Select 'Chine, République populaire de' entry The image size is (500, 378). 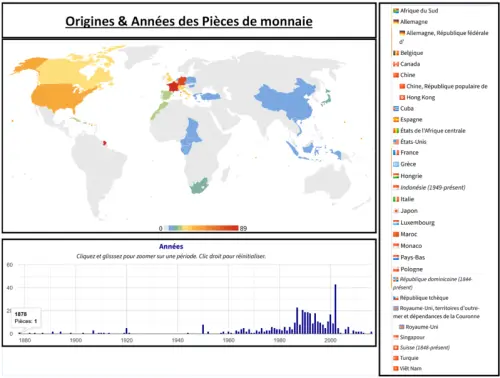[x=443, y=86]
